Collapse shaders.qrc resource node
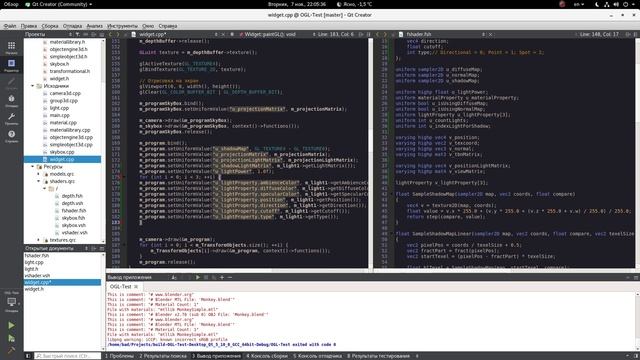Screen dimensions: 640x360 [39, 181]
